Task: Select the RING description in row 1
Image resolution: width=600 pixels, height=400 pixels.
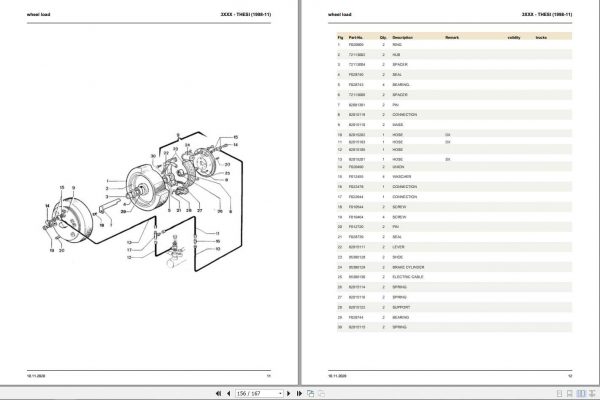Action: pos(397,45)
